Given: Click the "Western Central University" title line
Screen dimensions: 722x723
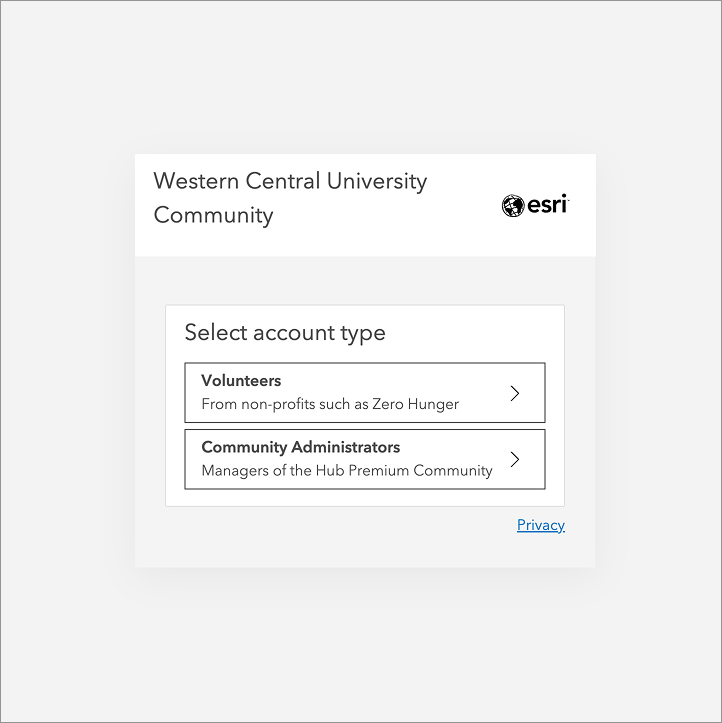Looking at the screenshot, I should (x=290, y=182).
